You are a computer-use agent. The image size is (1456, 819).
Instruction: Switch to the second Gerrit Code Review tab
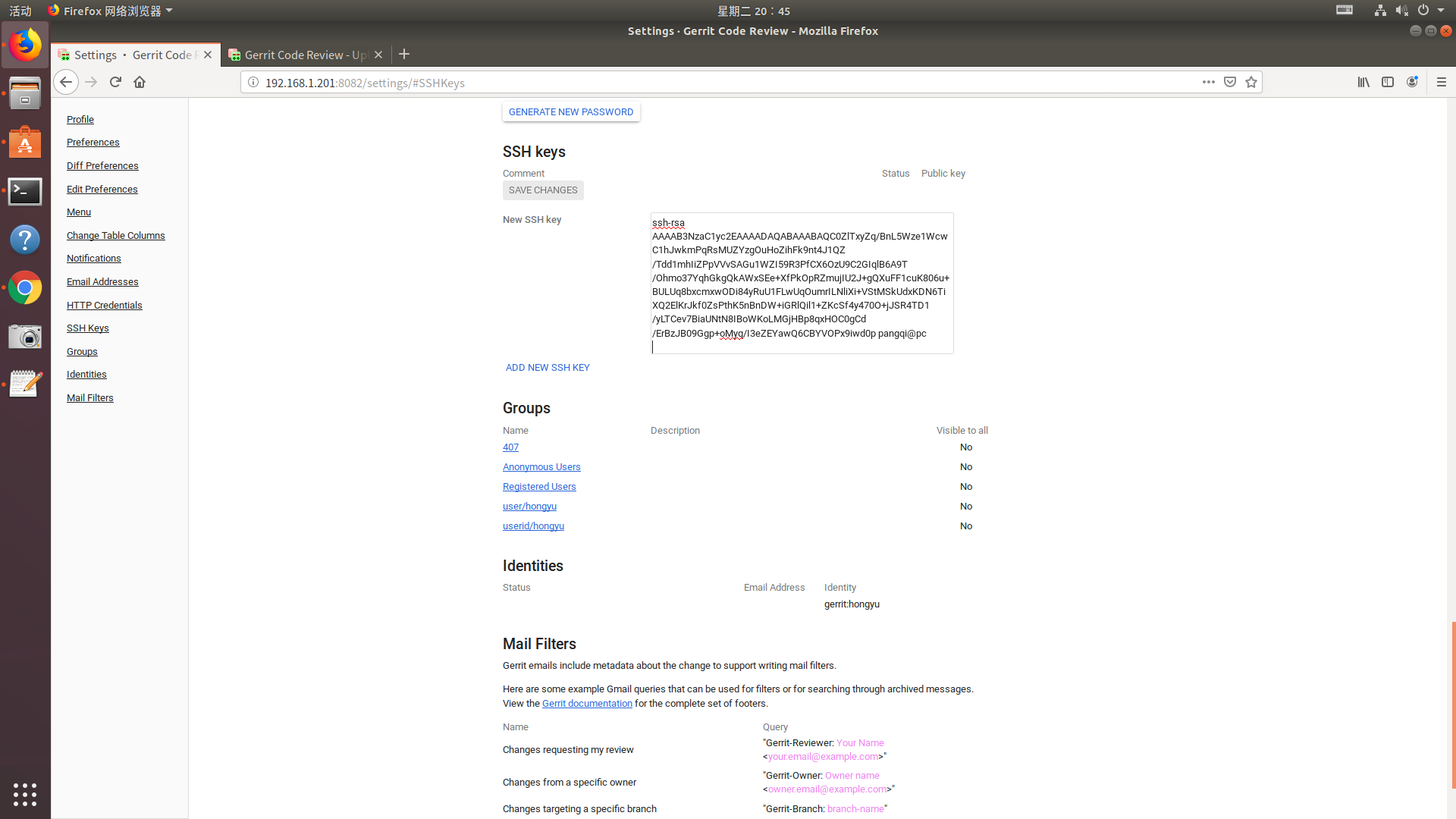click(x=305, y=55)
